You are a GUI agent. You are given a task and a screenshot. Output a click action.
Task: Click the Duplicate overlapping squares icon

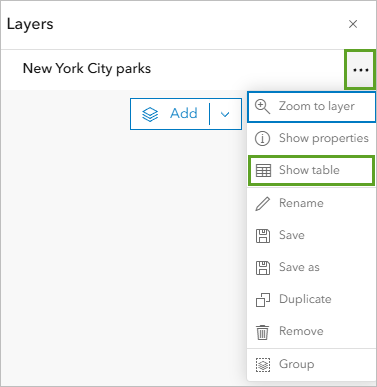[263, 300]
